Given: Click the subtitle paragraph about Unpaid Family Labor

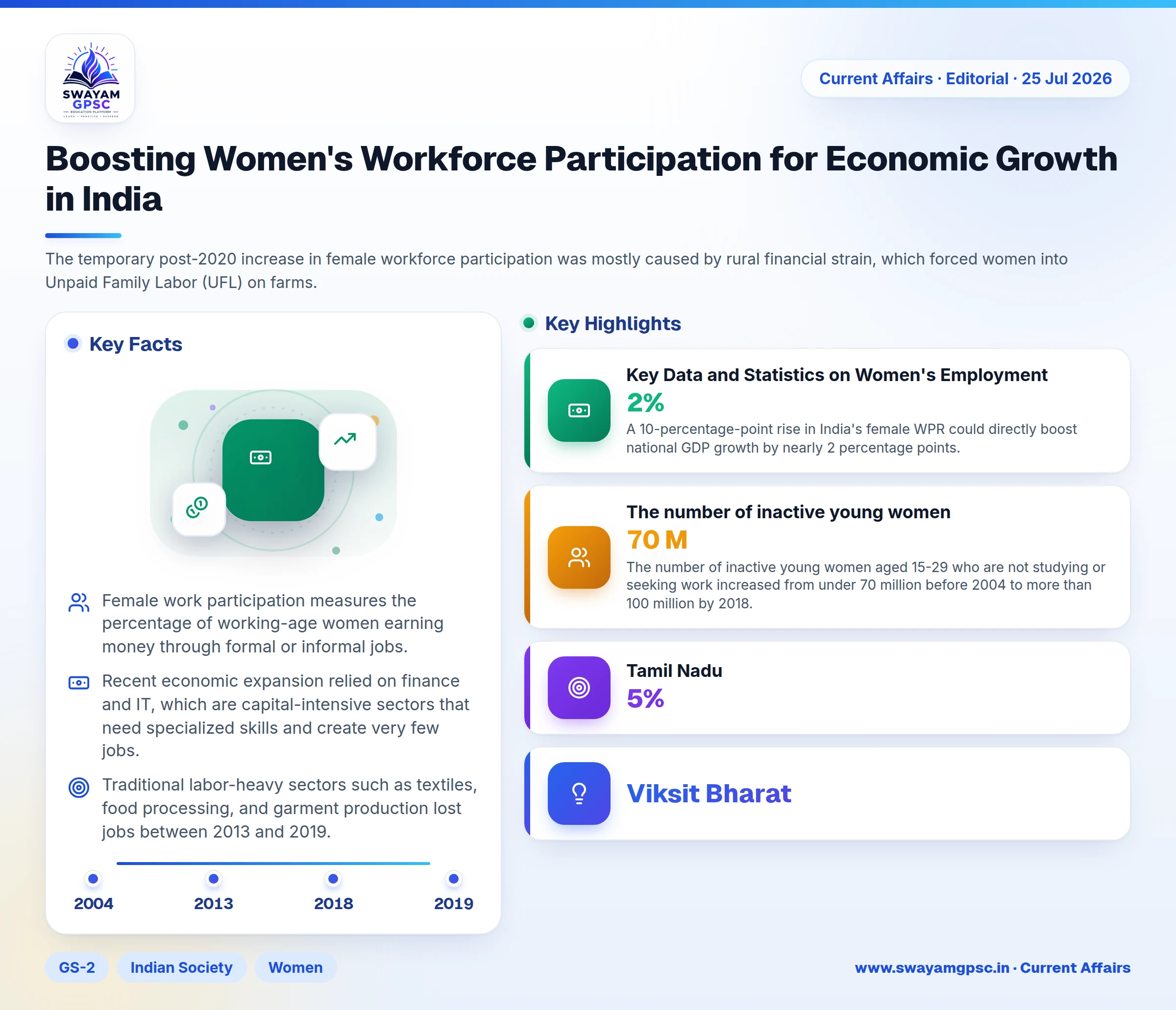Looking at the screenshot, I should click(557, 271).
